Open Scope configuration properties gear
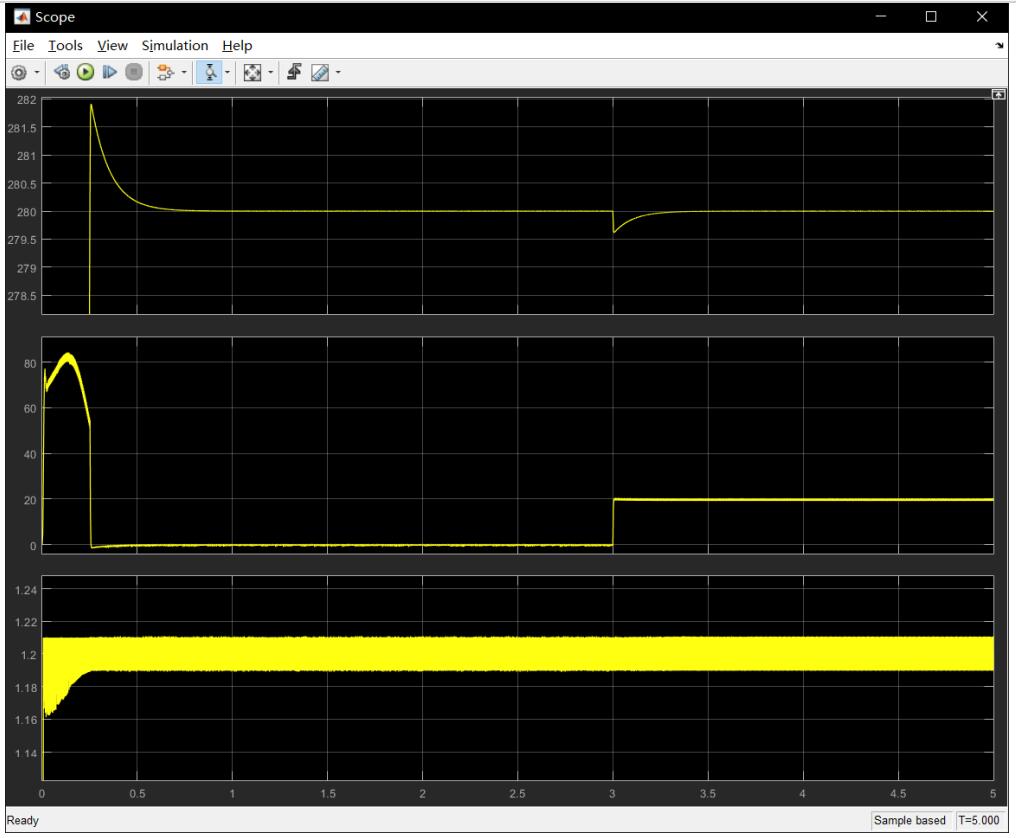 (x=19, y=73)
